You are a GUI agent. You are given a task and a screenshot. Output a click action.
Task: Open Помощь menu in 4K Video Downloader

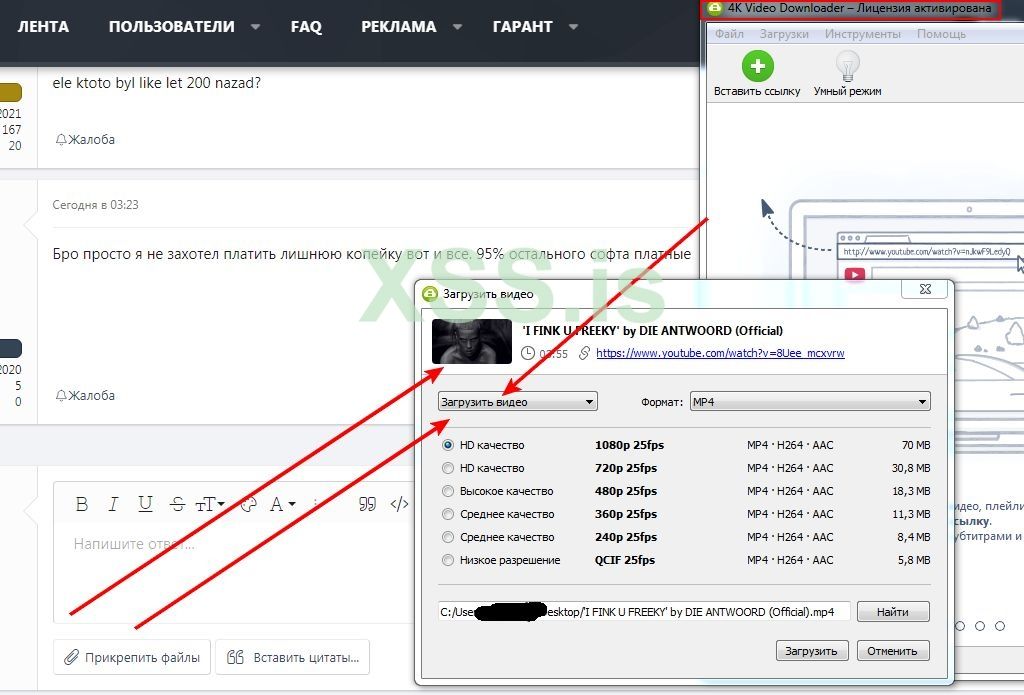[x=941, y=34]
